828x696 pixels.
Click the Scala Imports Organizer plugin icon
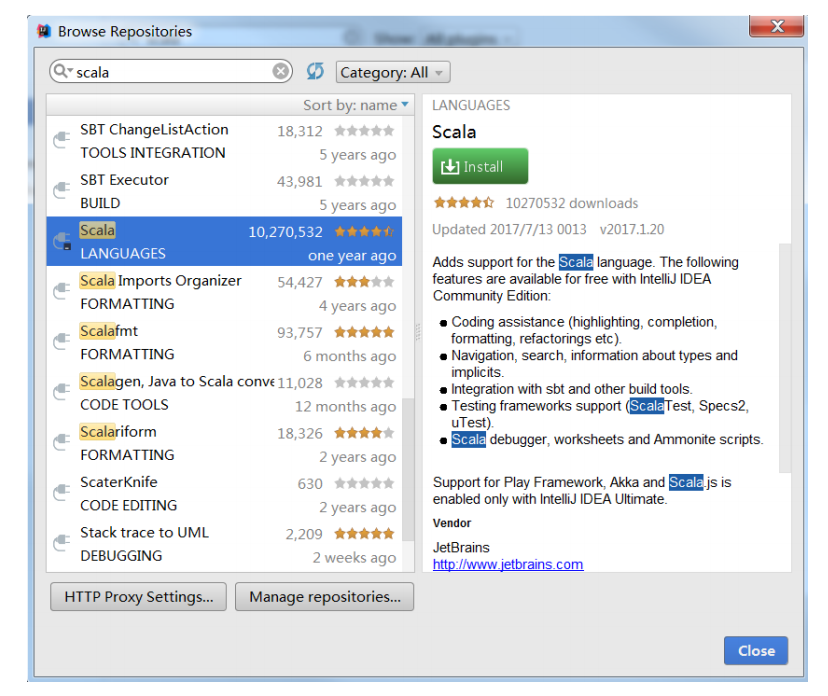coord(62,291)
